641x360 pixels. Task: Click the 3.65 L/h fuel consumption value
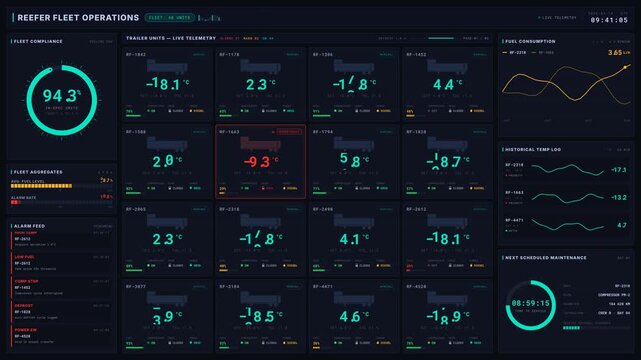(x=619, y=53)
